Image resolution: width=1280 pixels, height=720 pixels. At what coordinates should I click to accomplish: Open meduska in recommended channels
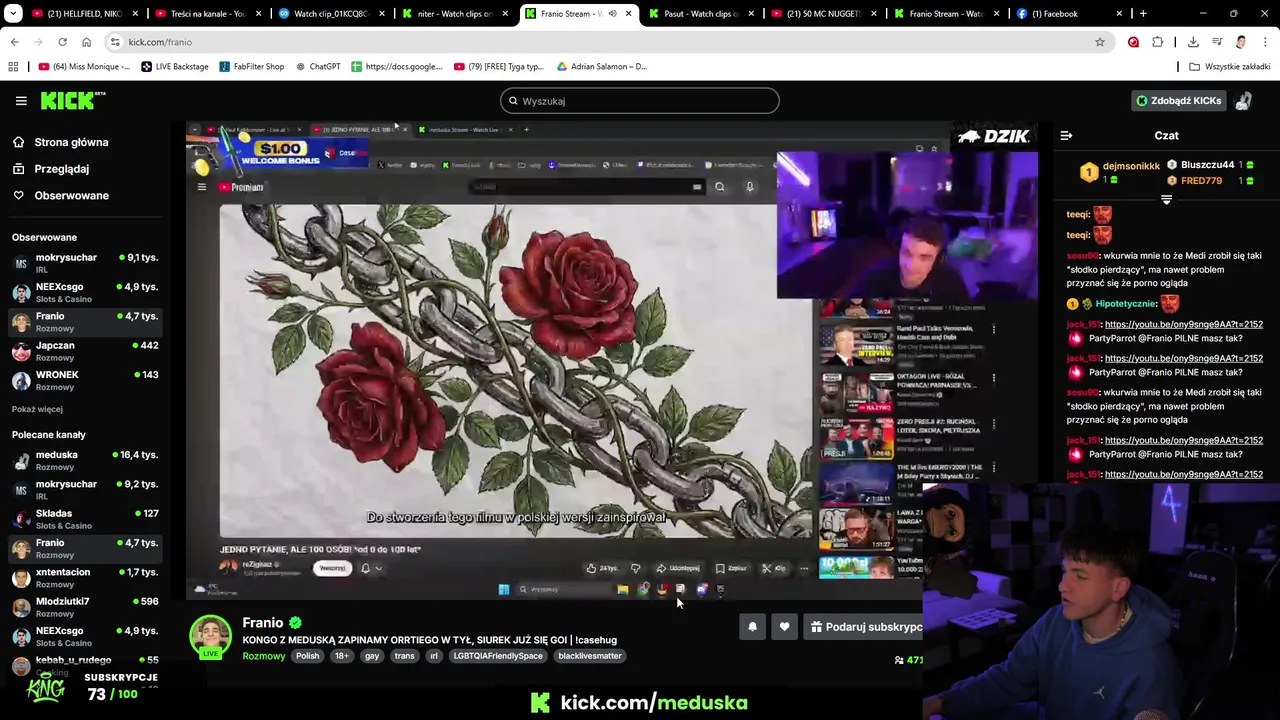coord(85,459)
